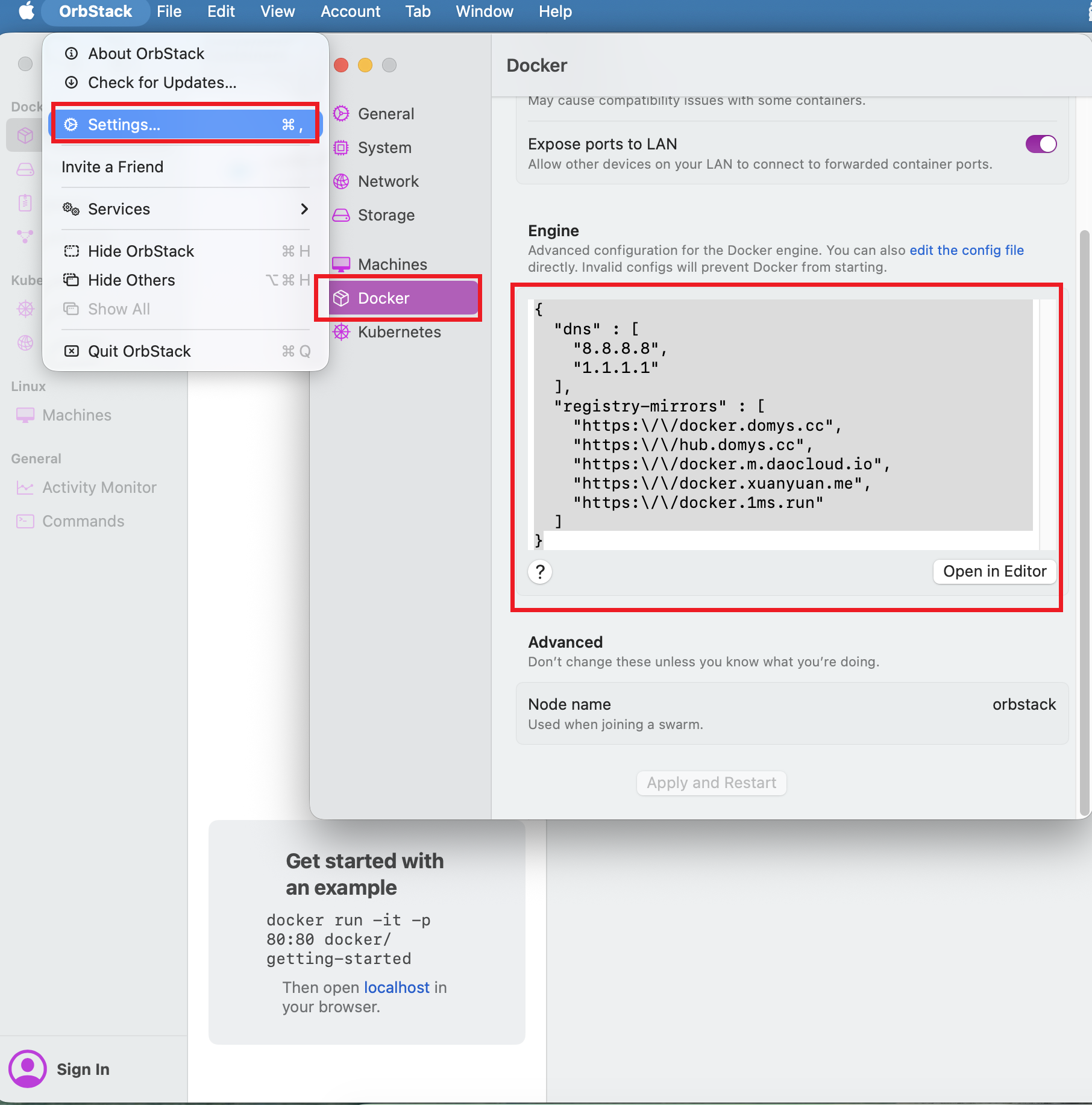Click the System chip icon
1092x1105 pixels.
[341, 148]
